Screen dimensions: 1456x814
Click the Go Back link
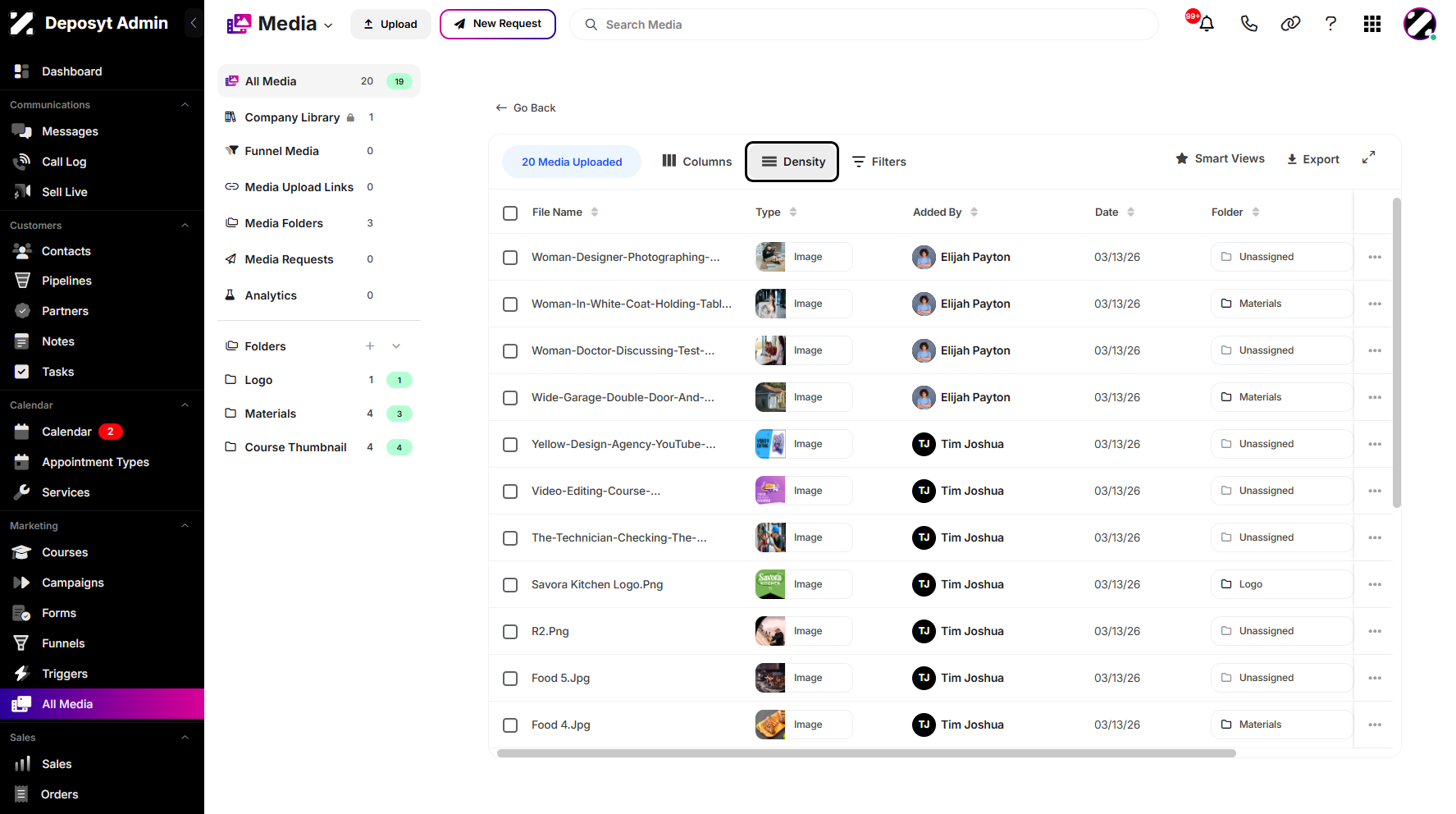point(526,107)
